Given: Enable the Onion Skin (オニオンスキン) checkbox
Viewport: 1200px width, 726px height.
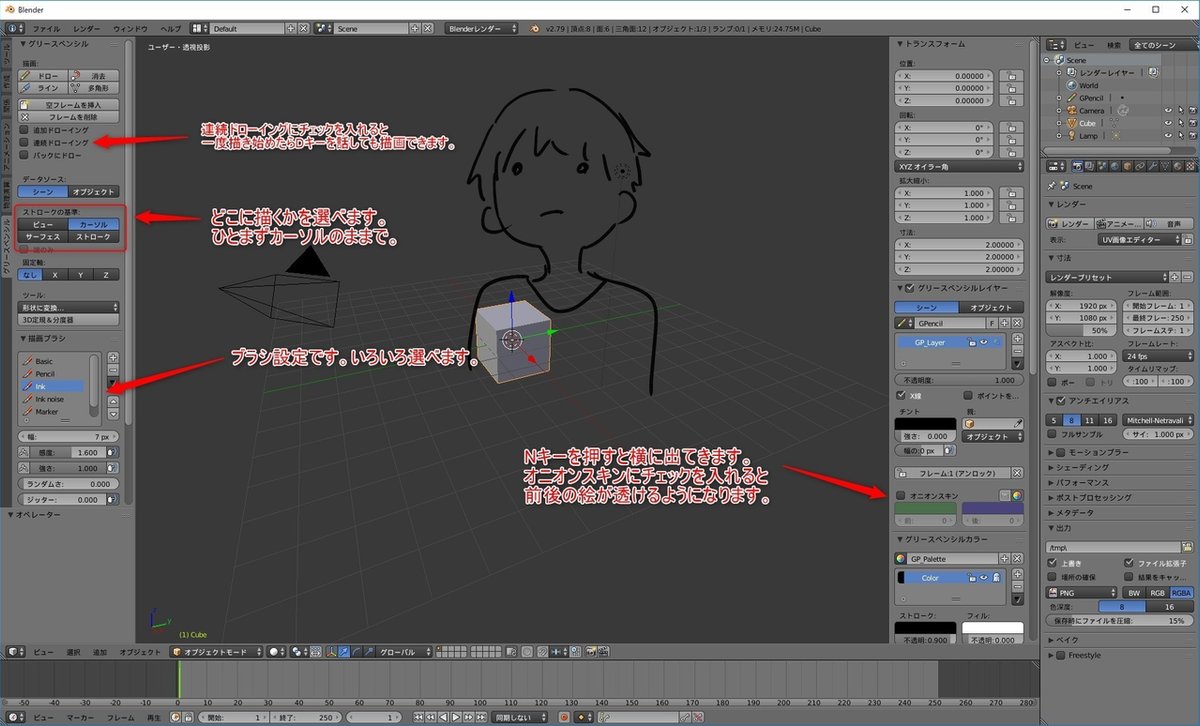Looking at the screenshot, I should click(x=901, y=495).
